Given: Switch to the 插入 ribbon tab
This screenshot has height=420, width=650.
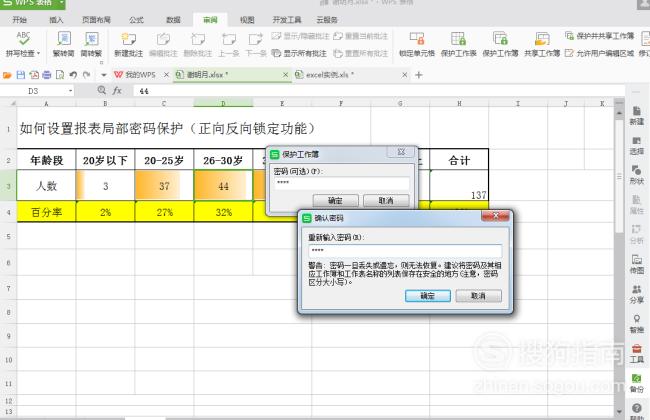Looking at the screenshot, I should pos(56,20).
